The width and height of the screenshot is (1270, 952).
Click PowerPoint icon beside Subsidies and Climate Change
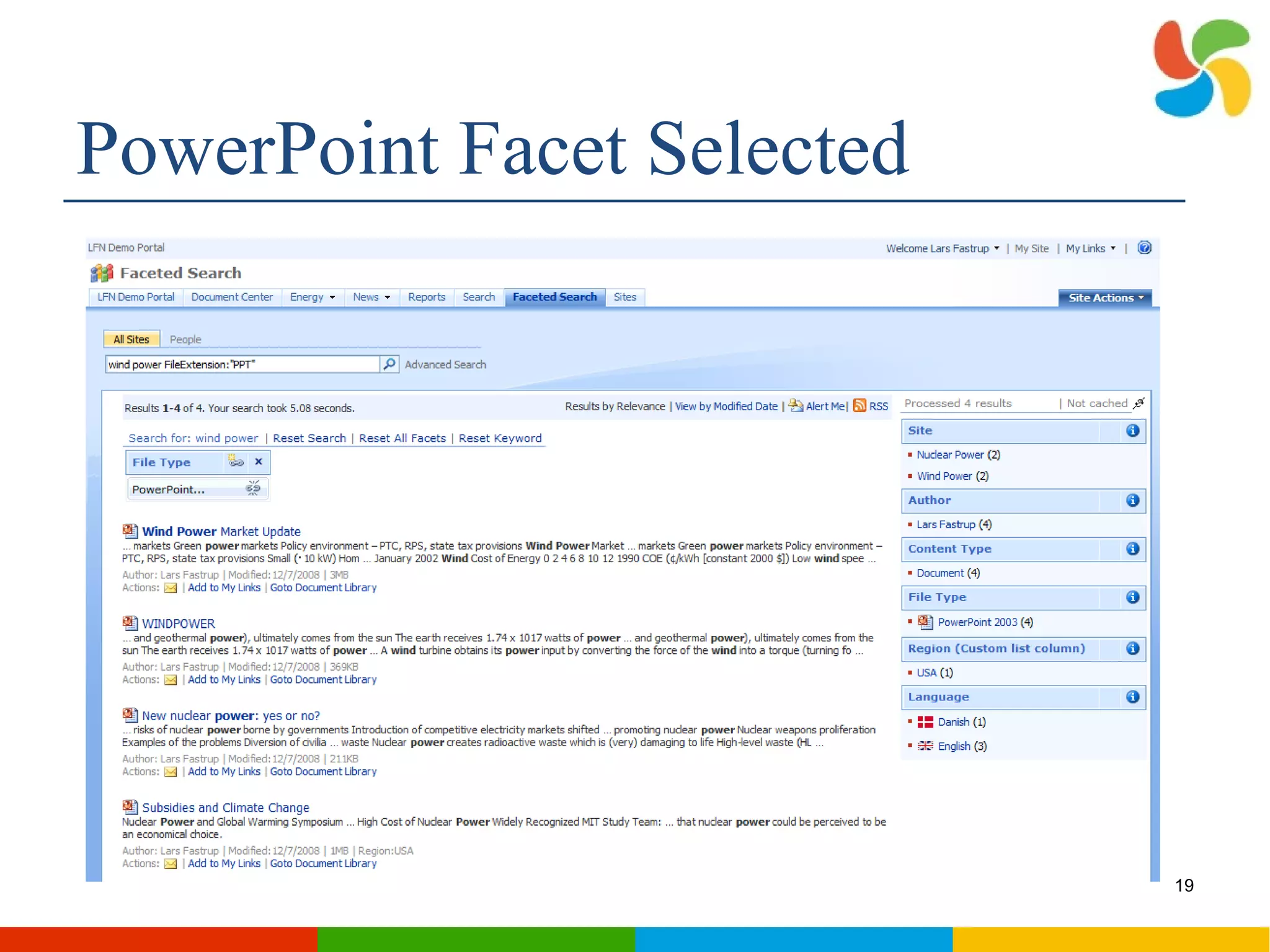pyautogui.click(x=130, y=806)
